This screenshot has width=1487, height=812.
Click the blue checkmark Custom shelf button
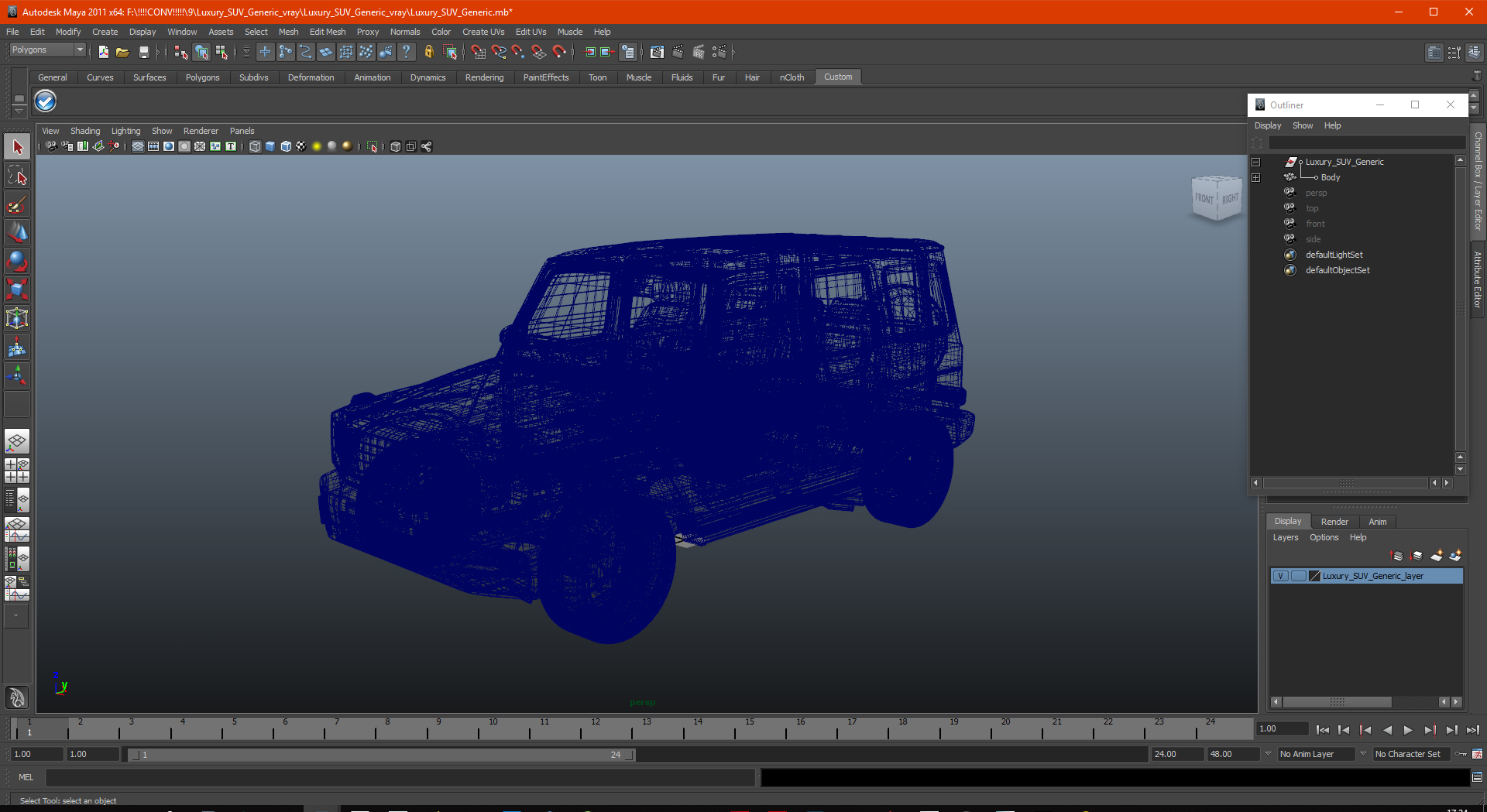pyautogui.click(x=46, y=101)
